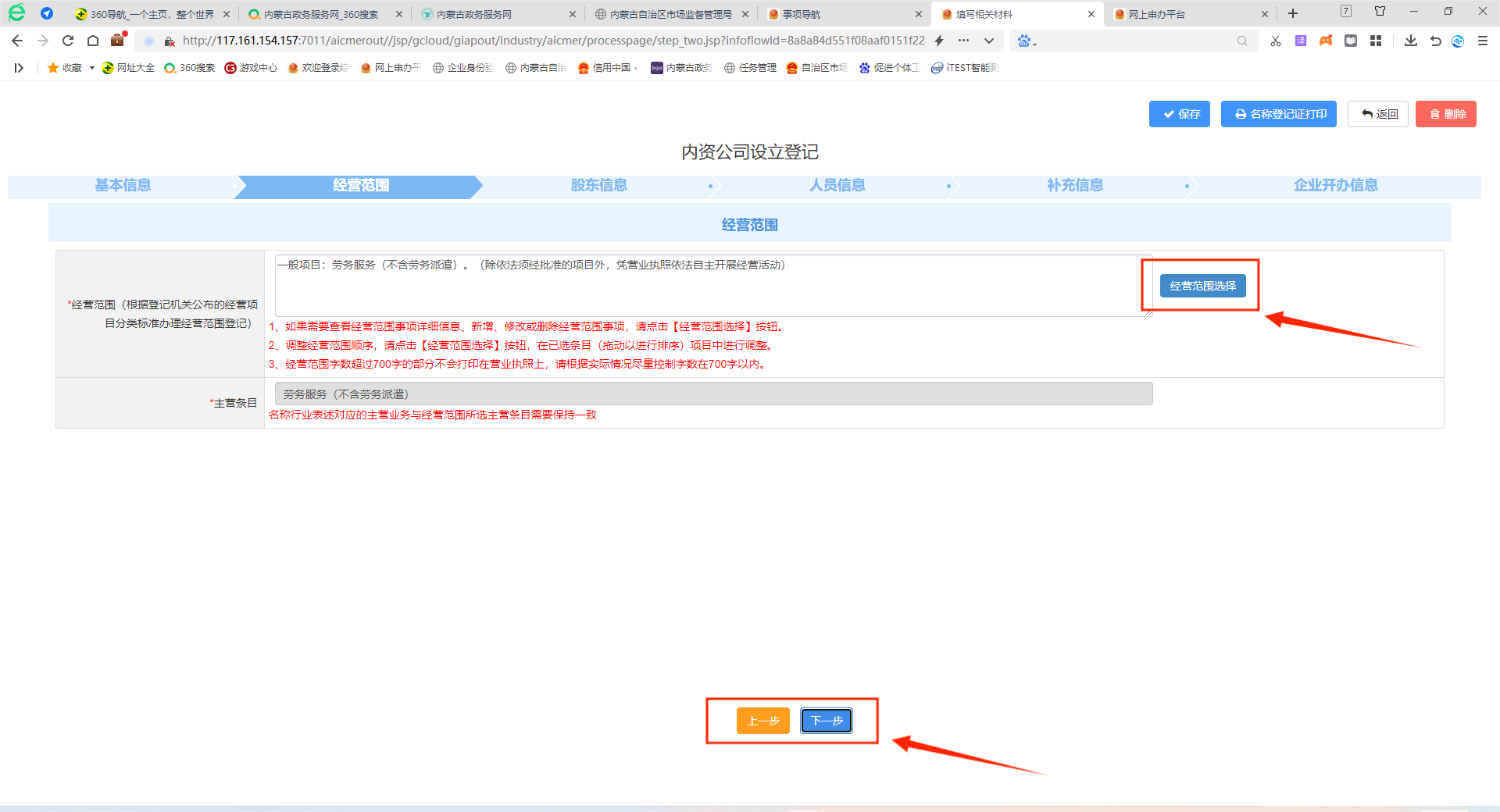1500x812 pixels.
Task: Open the translate extension icon
Action: pyautogui.click(x=1300, y=41)
